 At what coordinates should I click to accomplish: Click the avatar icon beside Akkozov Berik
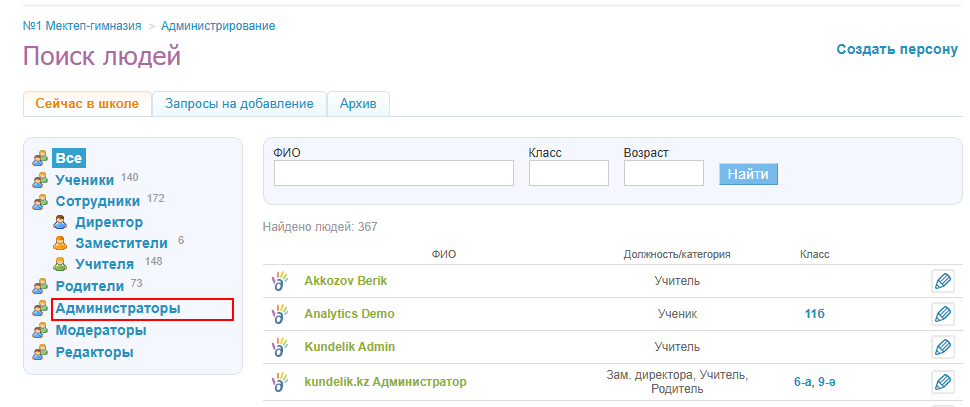click(280, 281)
